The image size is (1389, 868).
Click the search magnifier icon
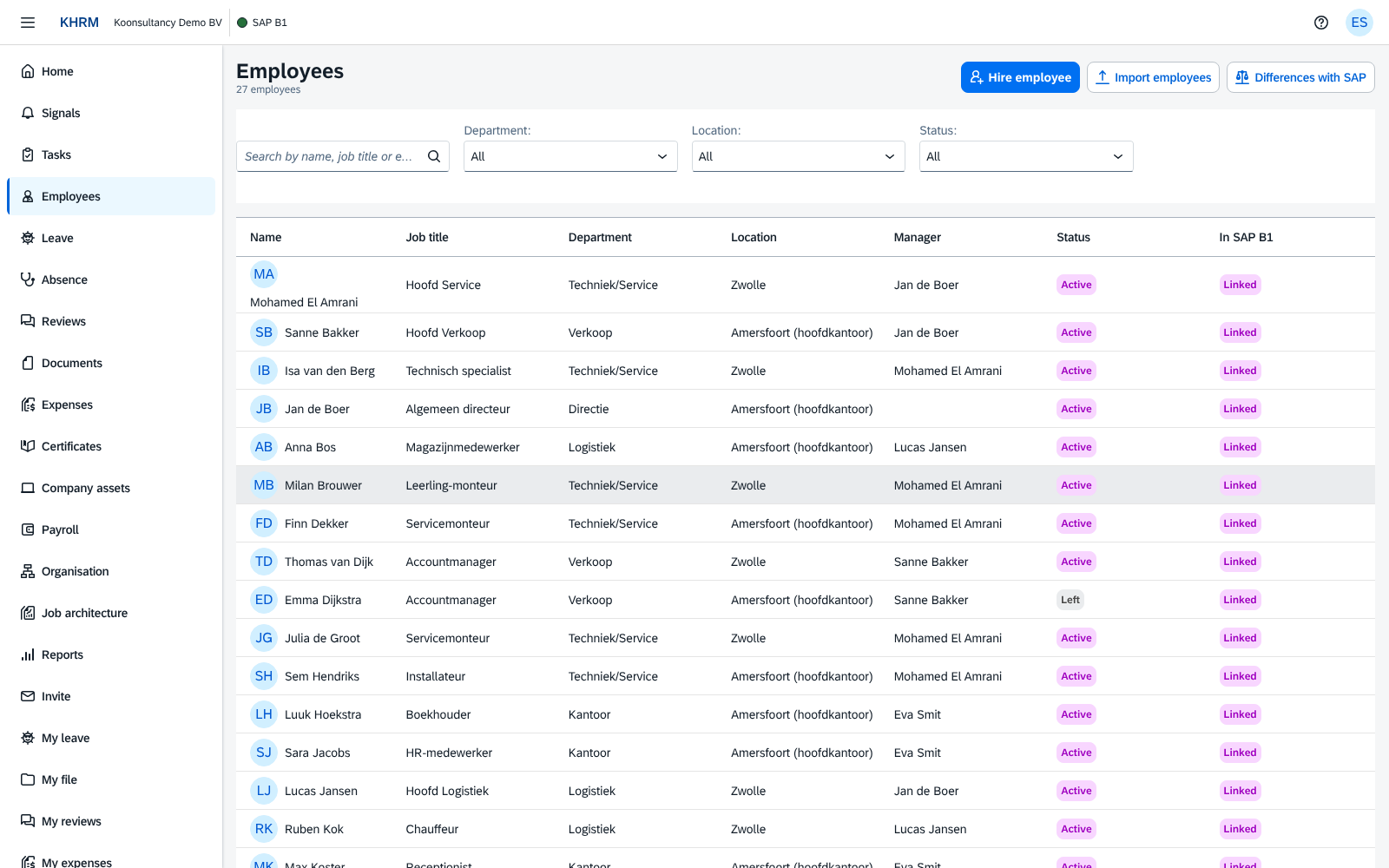pos(434,156)
